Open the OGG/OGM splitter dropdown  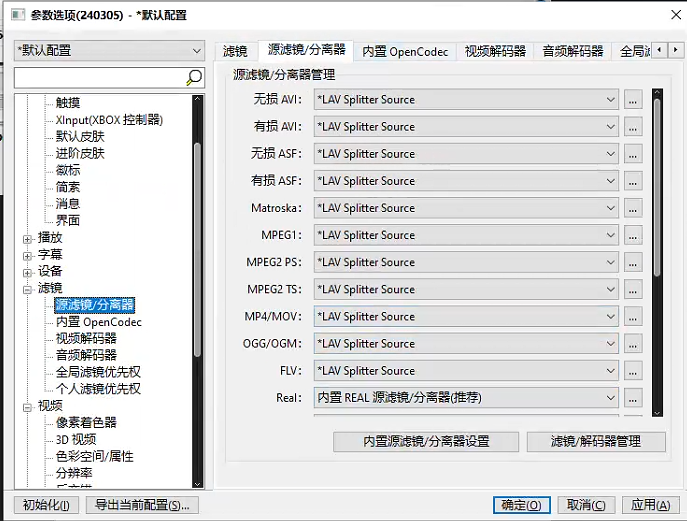tap(466, 344)
